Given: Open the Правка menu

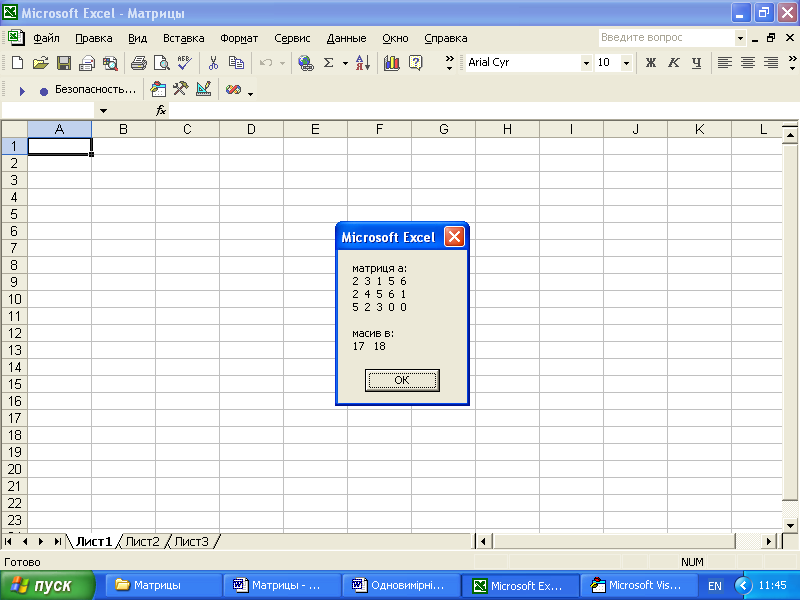Looking at the screenshot, I should 94,38.
